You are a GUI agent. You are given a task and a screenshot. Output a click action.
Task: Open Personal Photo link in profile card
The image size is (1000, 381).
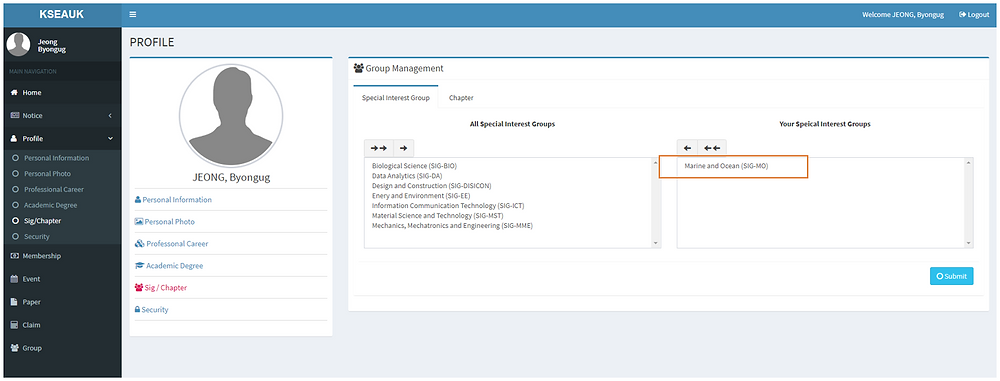tap(165, 221)
